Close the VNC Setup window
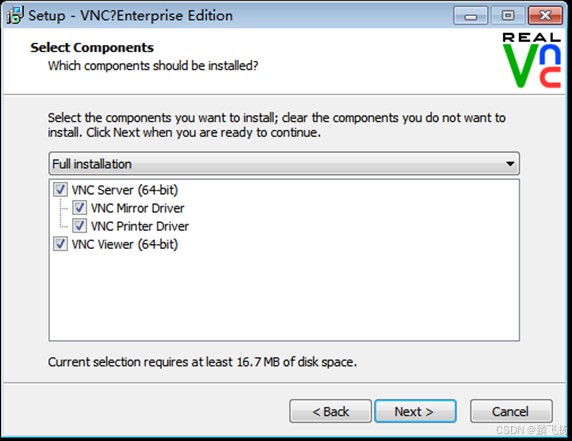The height and width of the screenshot is (441, 572). [x=545, y=16]
